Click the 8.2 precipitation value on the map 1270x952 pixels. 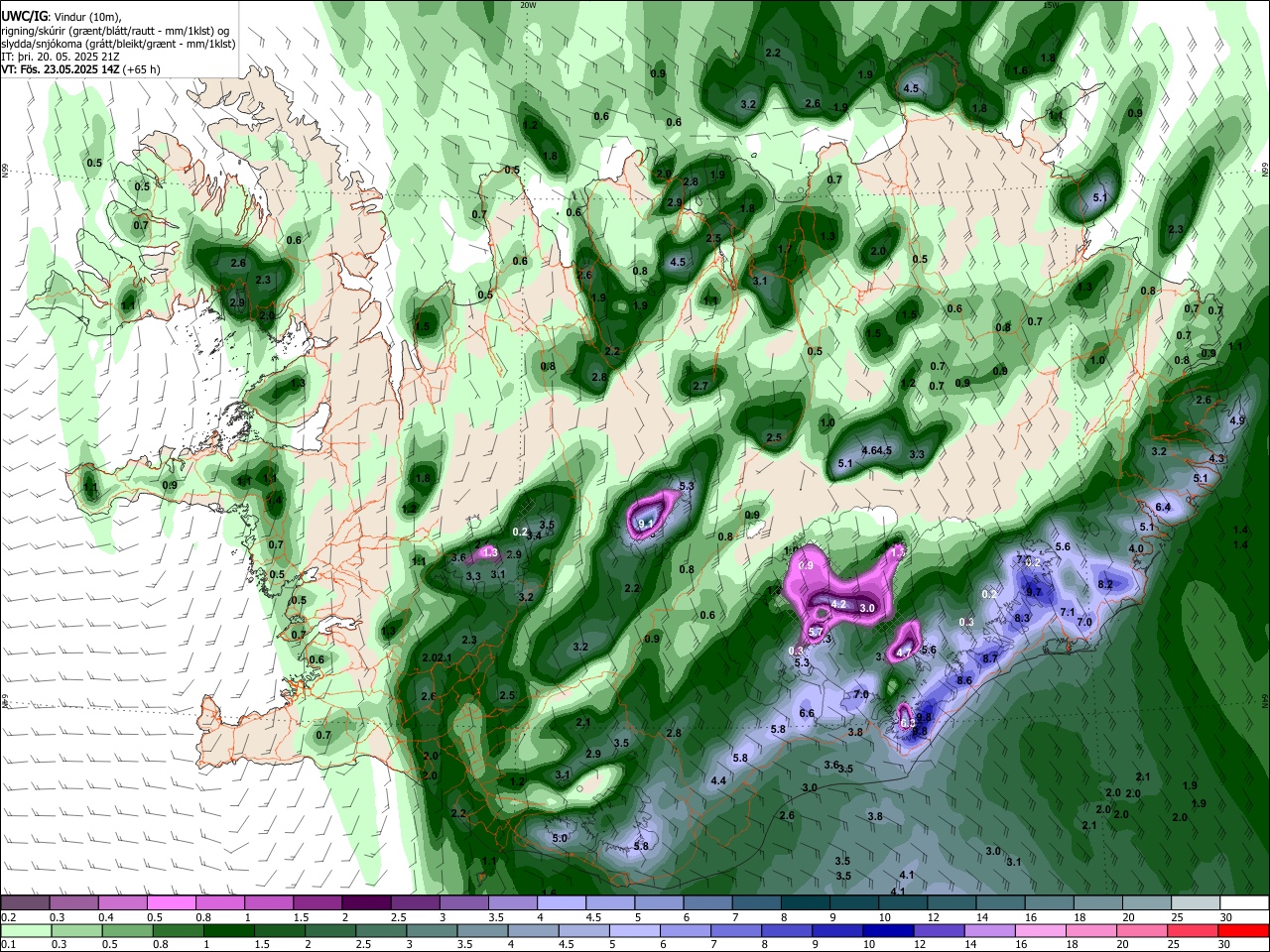1105,585
